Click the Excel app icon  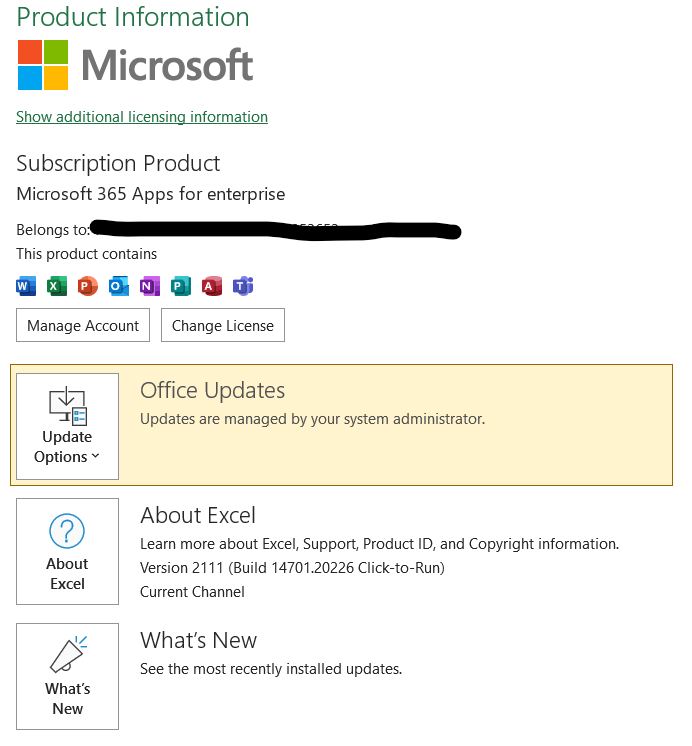57,286
